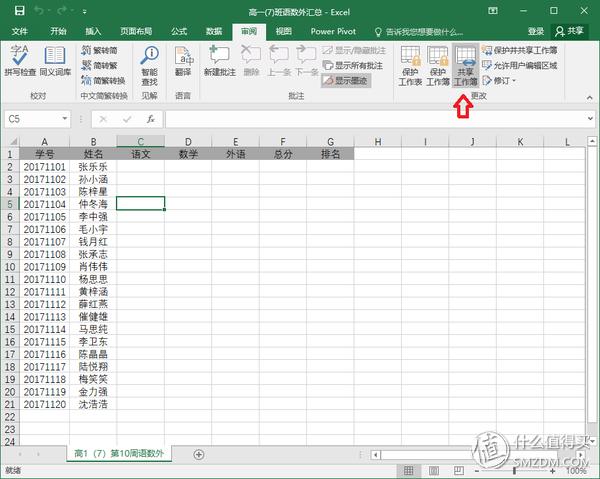Click the fx insert function button
The image size is (600, 479).
[151, 119]
